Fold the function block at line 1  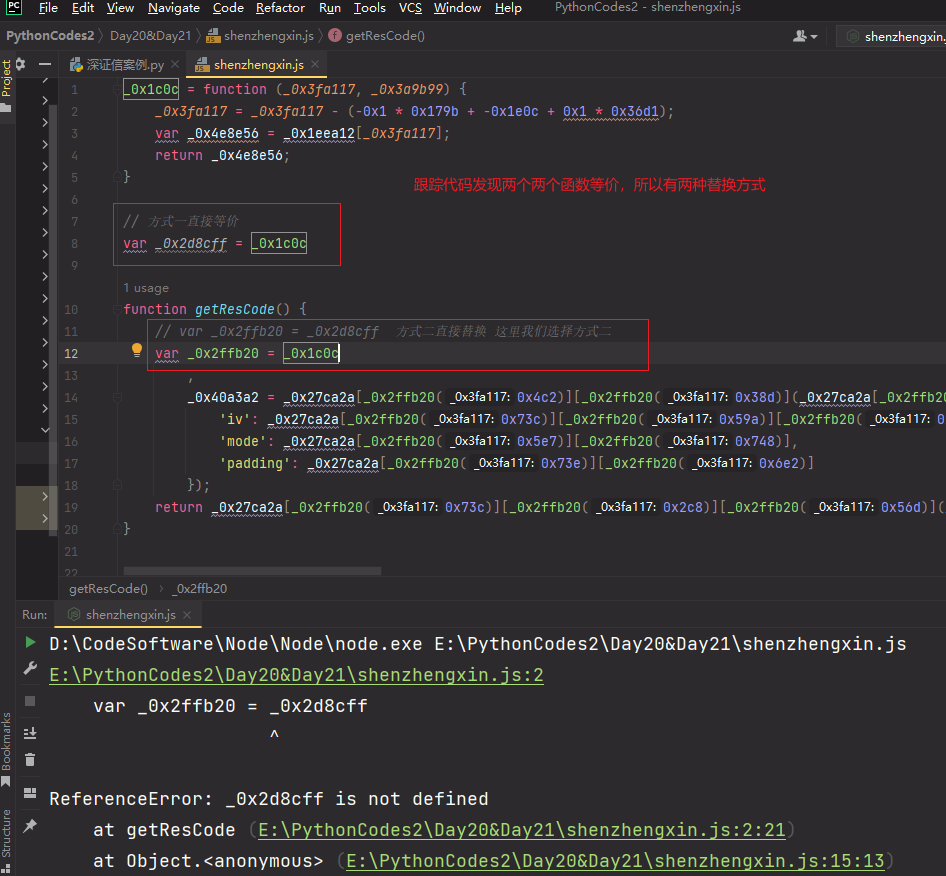117,89
